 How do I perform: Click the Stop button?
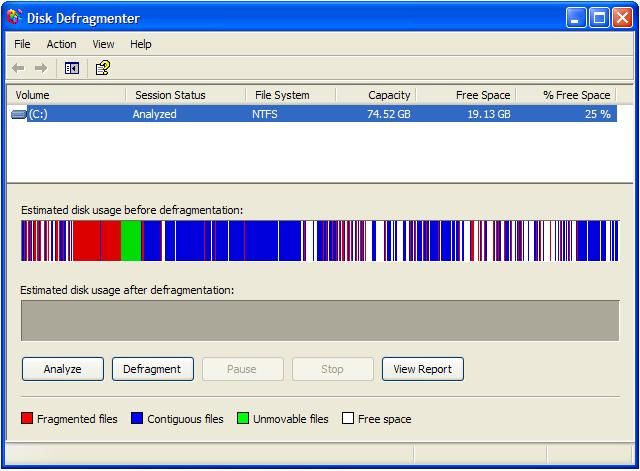[x=333, y=369]
